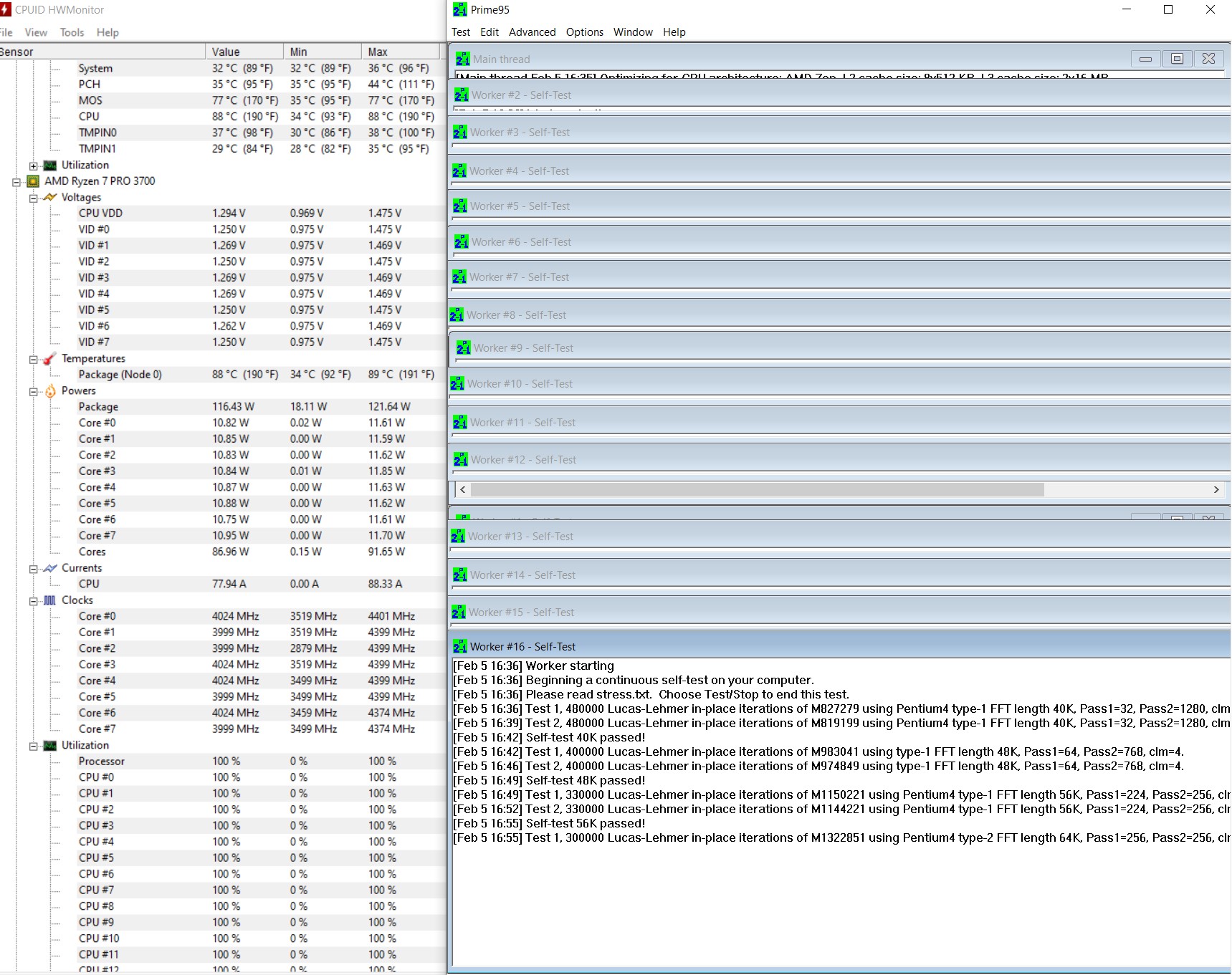The height and width of the screenshot is (975, 1232).
Task: Click the horizontal scrollbar right arrow
Action: pyautogui.click(x=1216, y=490)
